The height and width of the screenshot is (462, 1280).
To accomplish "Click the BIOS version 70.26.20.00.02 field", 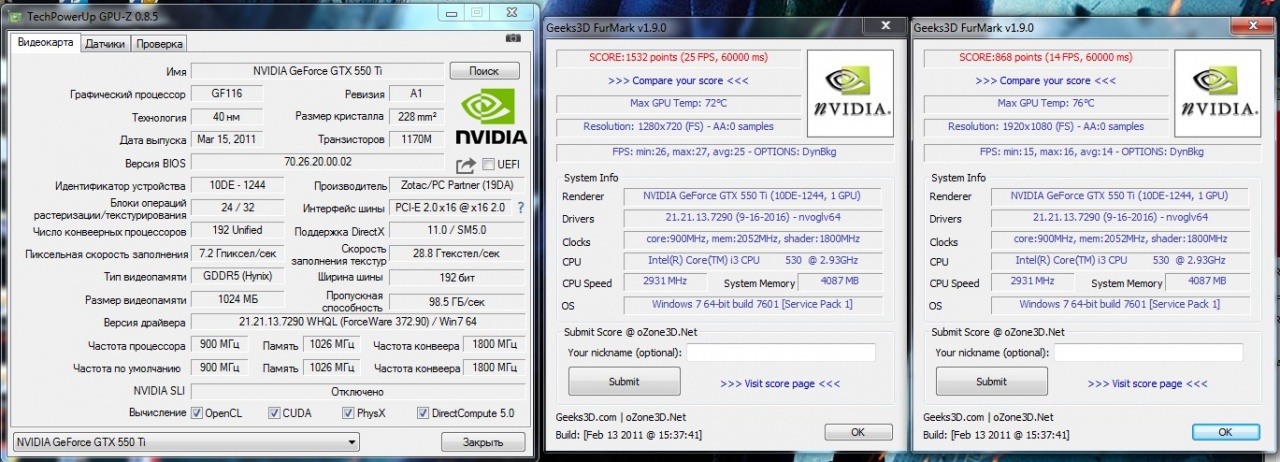I will [319, 162].
